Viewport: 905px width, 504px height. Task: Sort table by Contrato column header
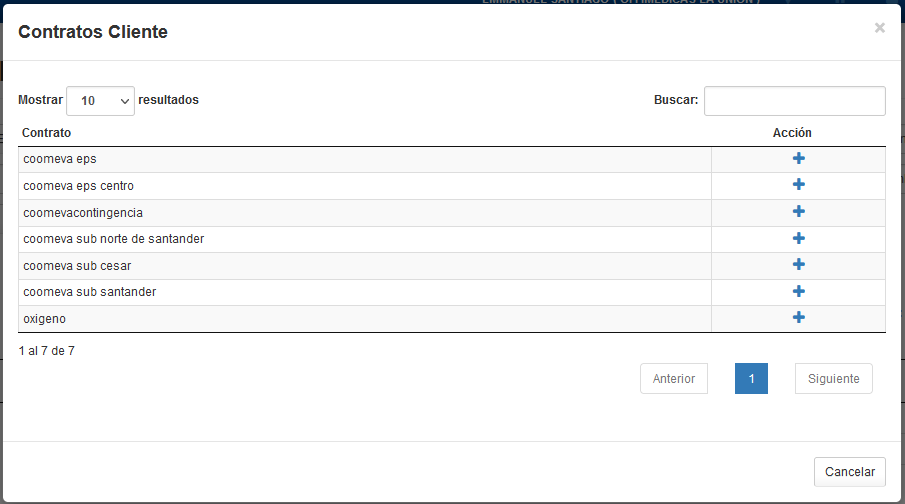click(x=47, y=133)
